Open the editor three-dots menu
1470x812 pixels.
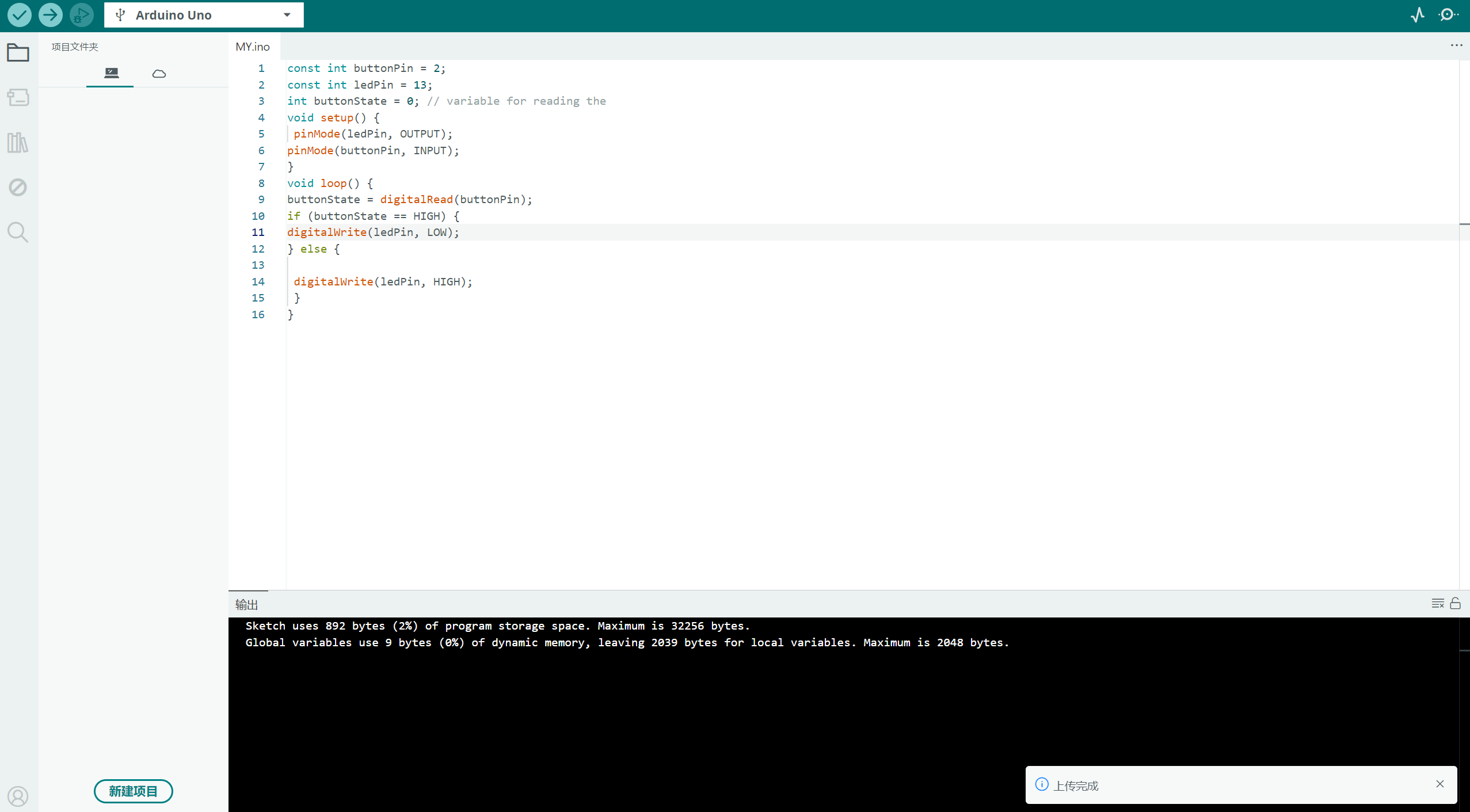tap(1456, 45)
